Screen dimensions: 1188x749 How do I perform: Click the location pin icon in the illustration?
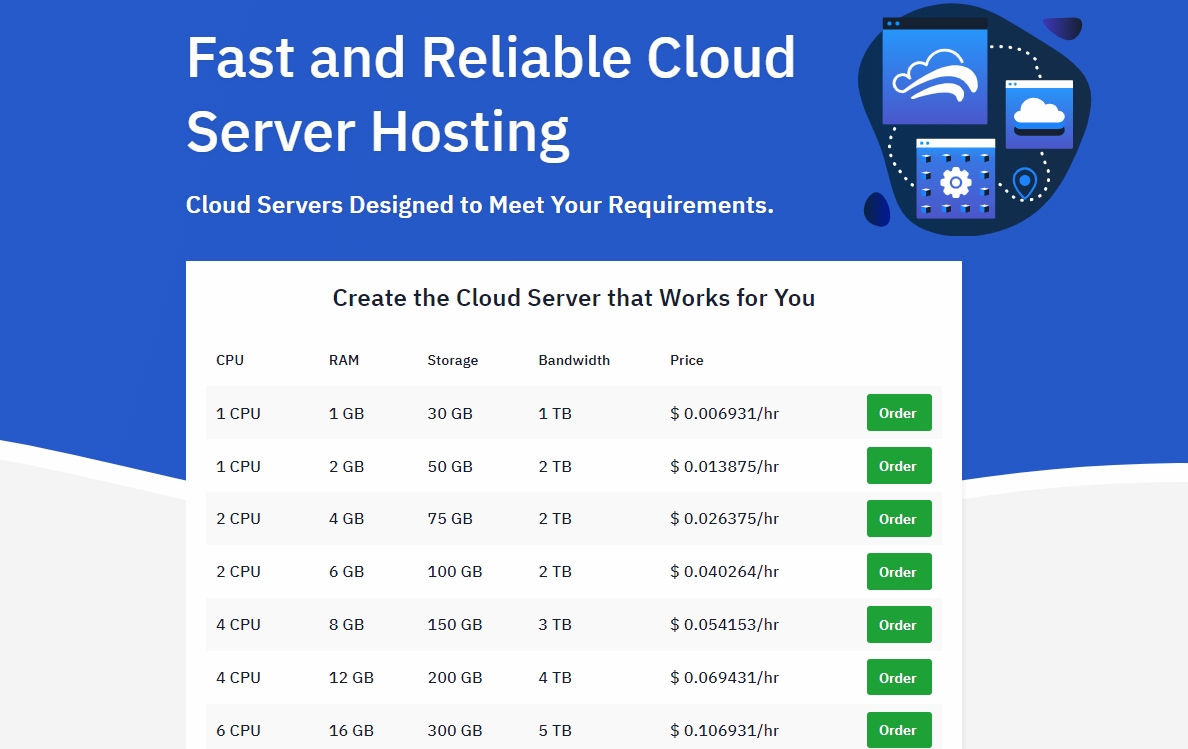pyautogui.click(x=1023, y=183)
